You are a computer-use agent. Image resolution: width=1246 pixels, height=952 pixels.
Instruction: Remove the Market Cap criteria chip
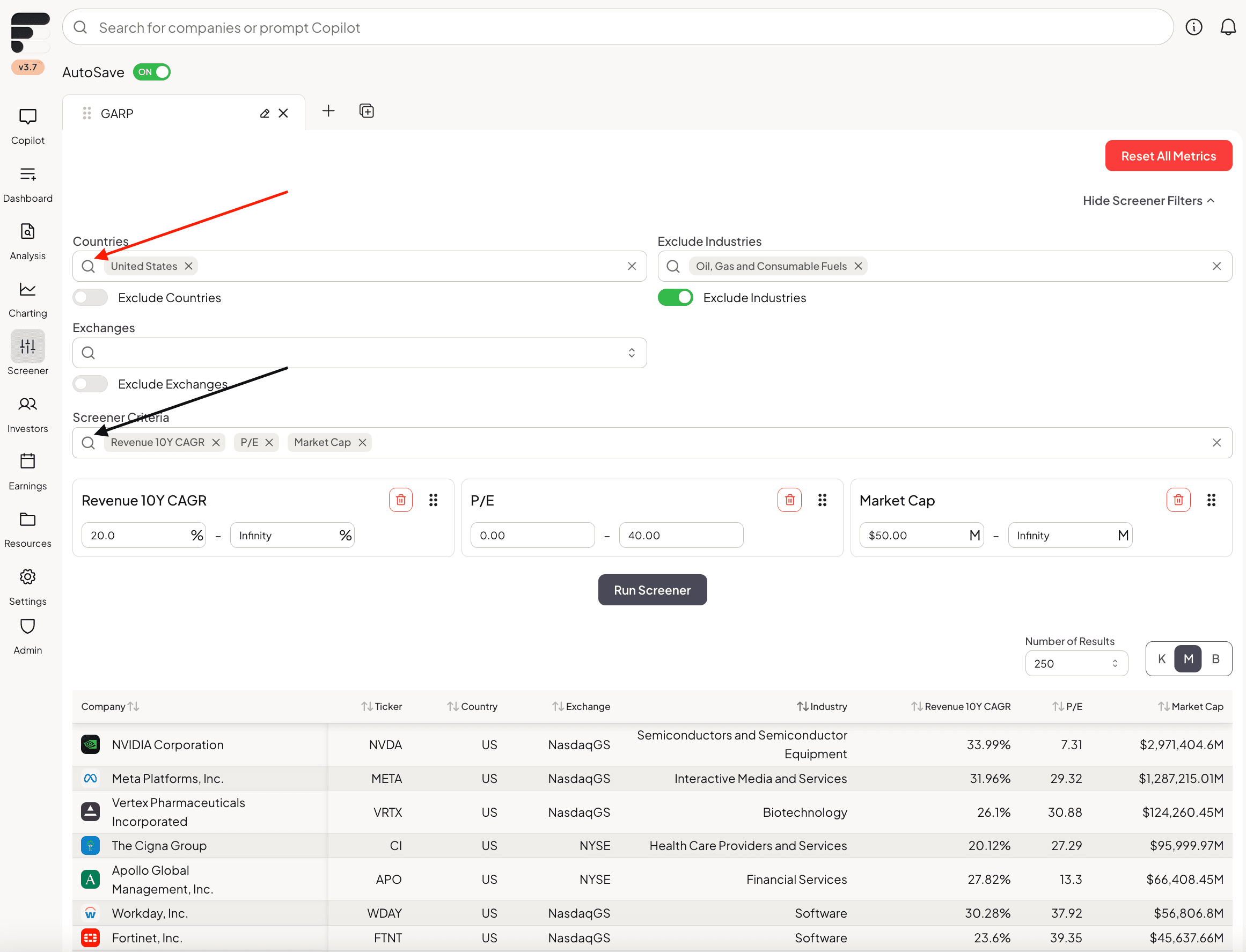pos(362,442)
